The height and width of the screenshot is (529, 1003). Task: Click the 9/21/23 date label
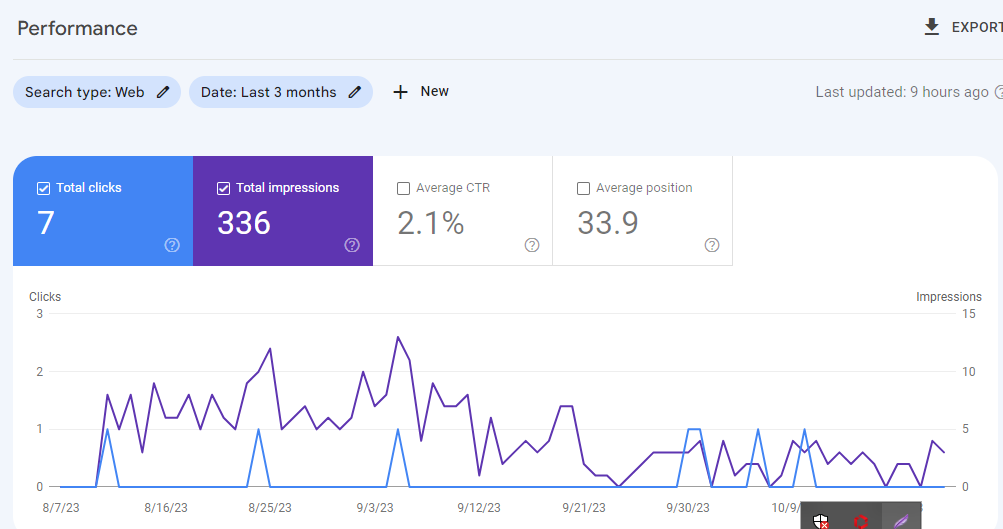[x=584, y=508]
